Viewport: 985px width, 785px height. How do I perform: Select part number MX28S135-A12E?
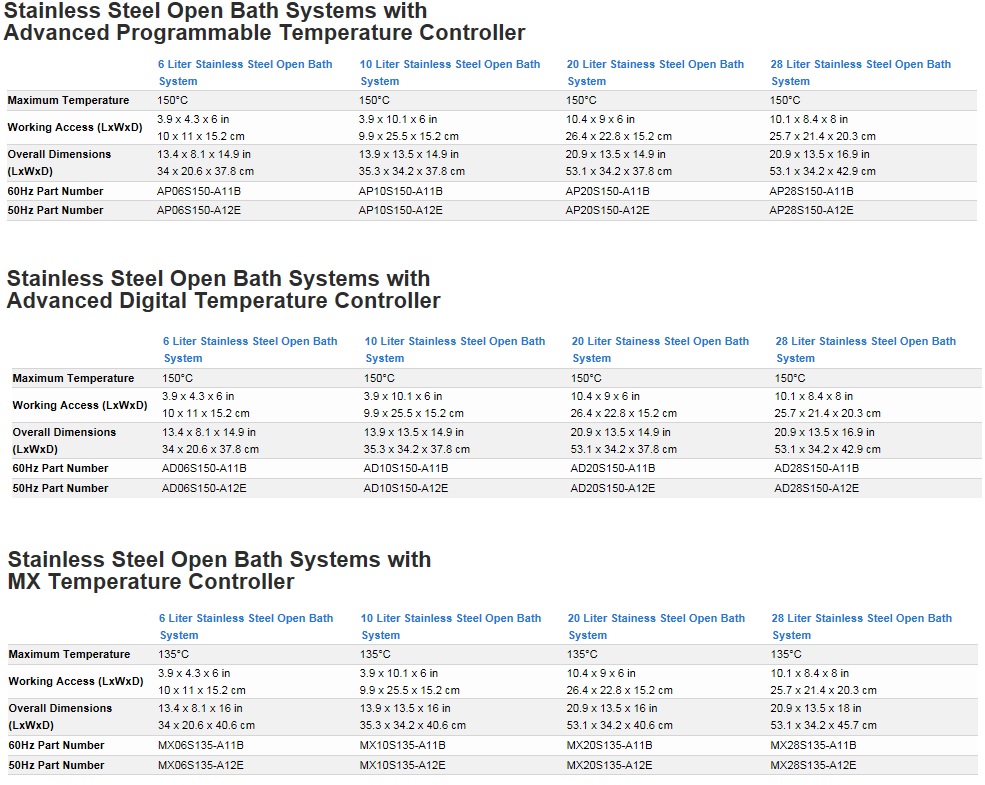(814, 766)
